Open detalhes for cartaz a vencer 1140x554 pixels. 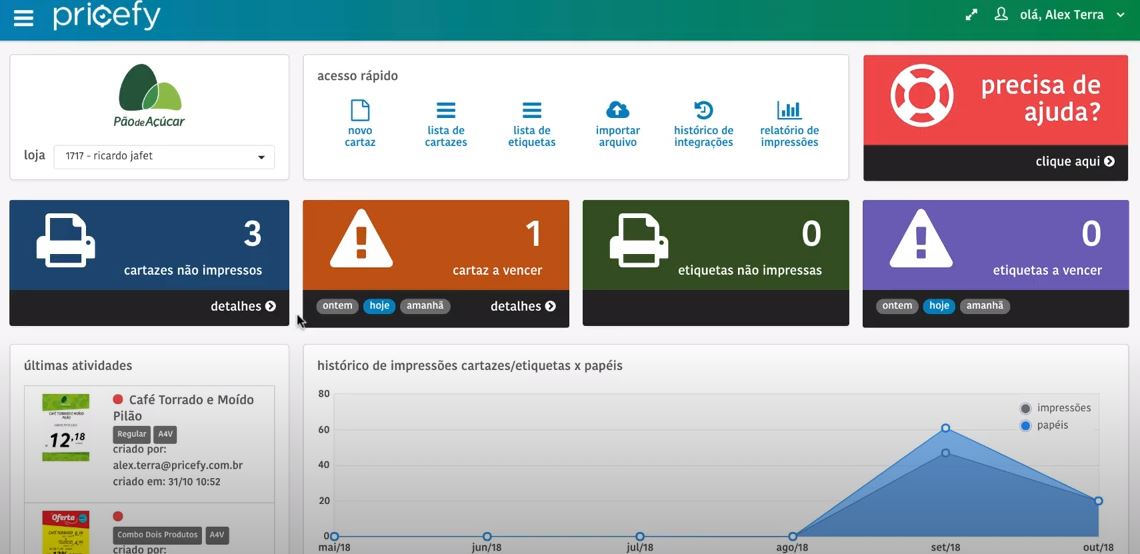[x=523, y=306]
